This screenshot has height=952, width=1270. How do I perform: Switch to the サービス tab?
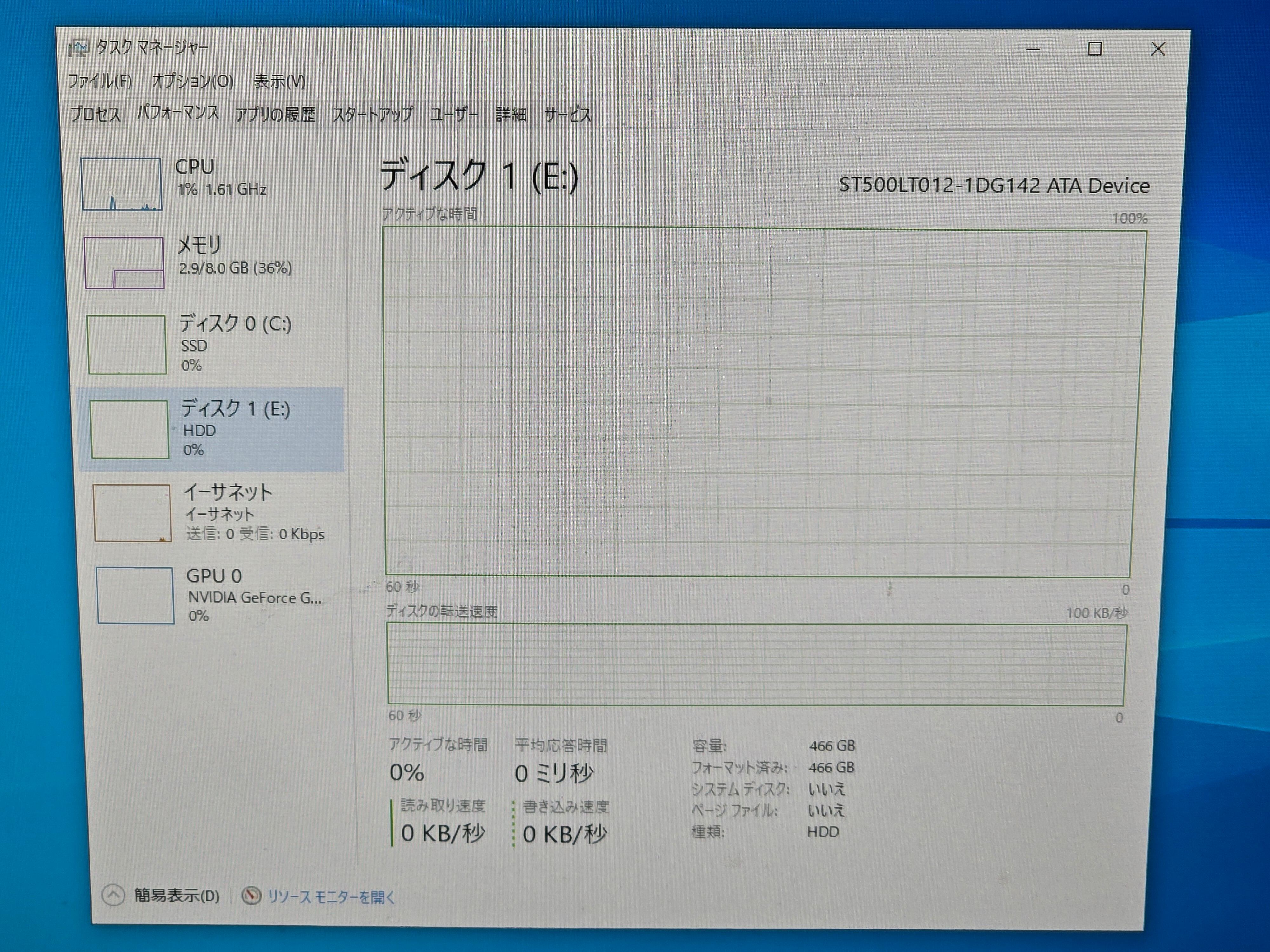point(567,115)
